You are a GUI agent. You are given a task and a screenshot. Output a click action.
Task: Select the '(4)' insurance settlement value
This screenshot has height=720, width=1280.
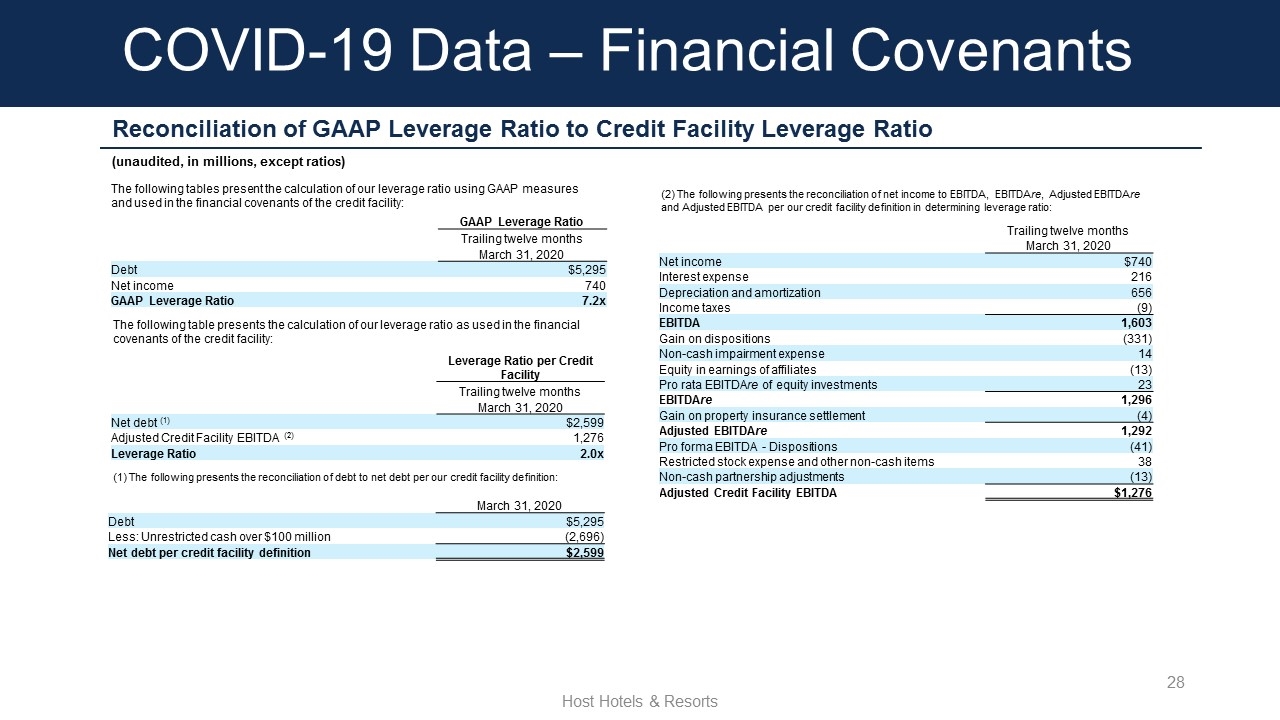pos(1144,416)
